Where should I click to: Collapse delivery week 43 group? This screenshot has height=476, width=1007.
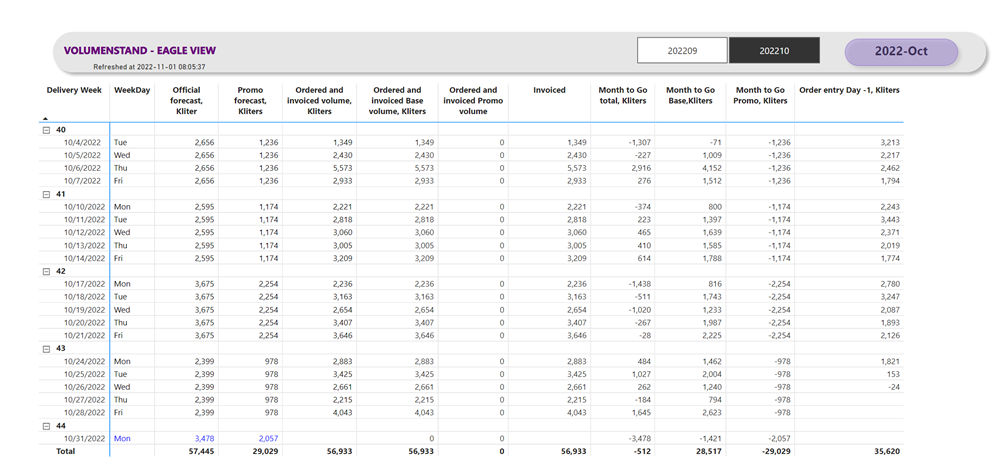click(46, 349)
